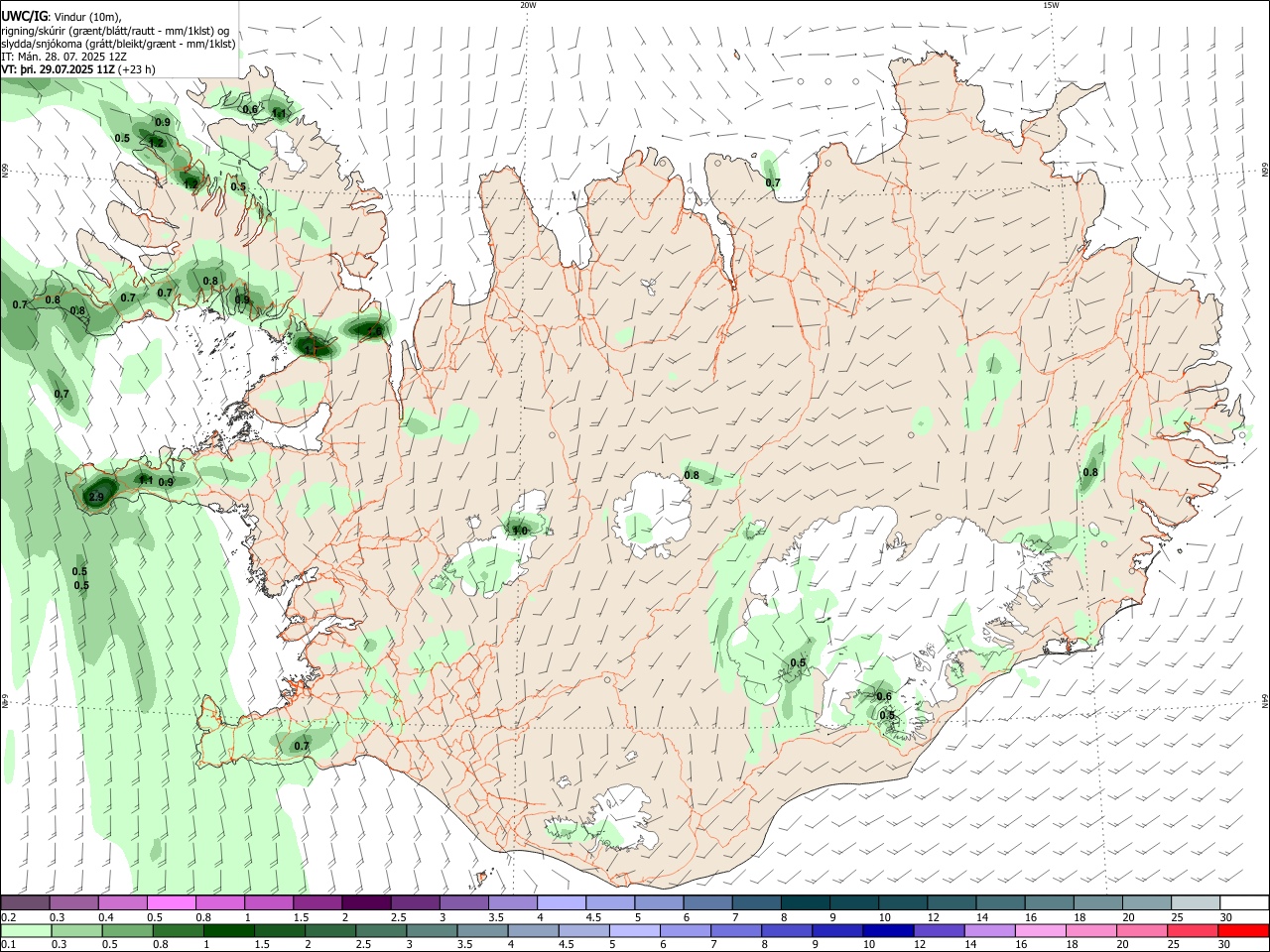Click the "20W" longitude label
Image resolution: width=1270 pixels, height=952 pixels.
pos(528,5)
